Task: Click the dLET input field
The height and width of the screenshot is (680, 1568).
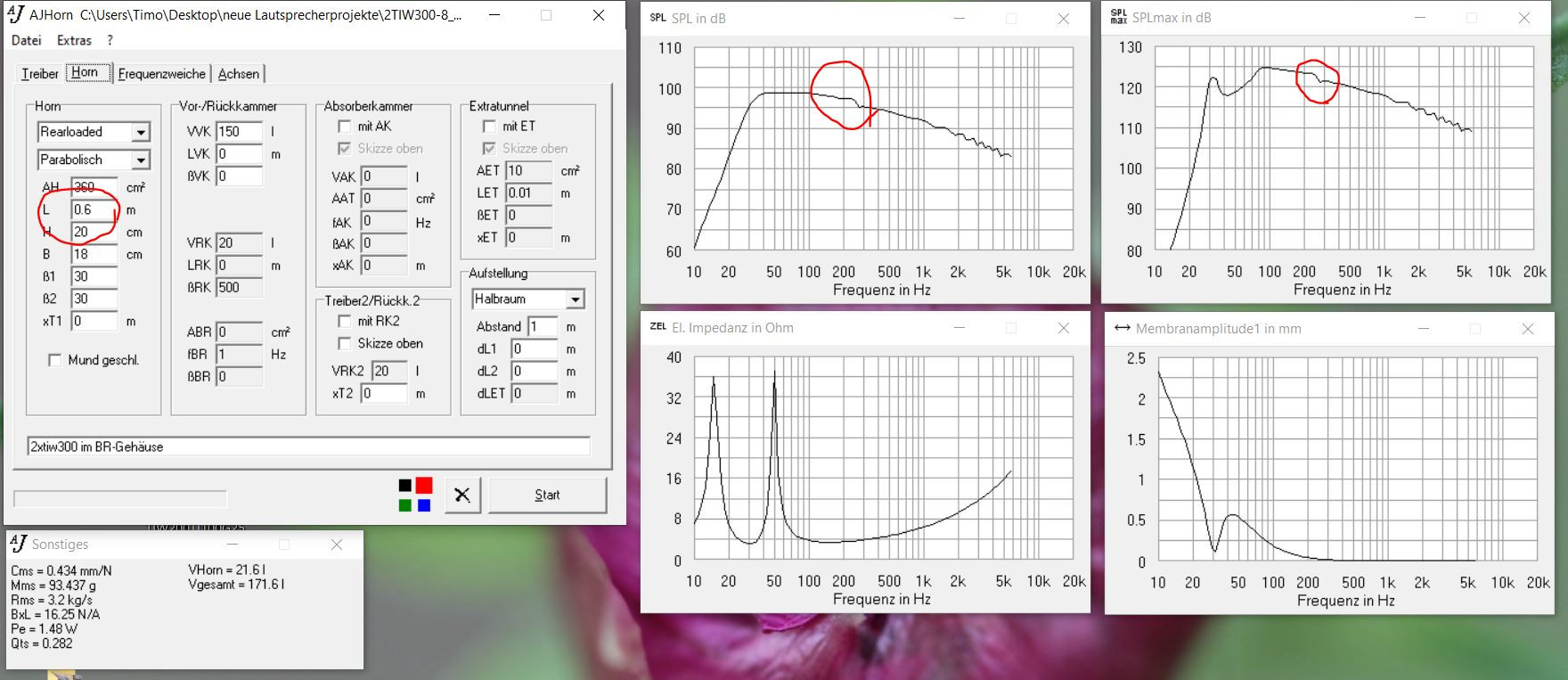Action: click(534, 393)
